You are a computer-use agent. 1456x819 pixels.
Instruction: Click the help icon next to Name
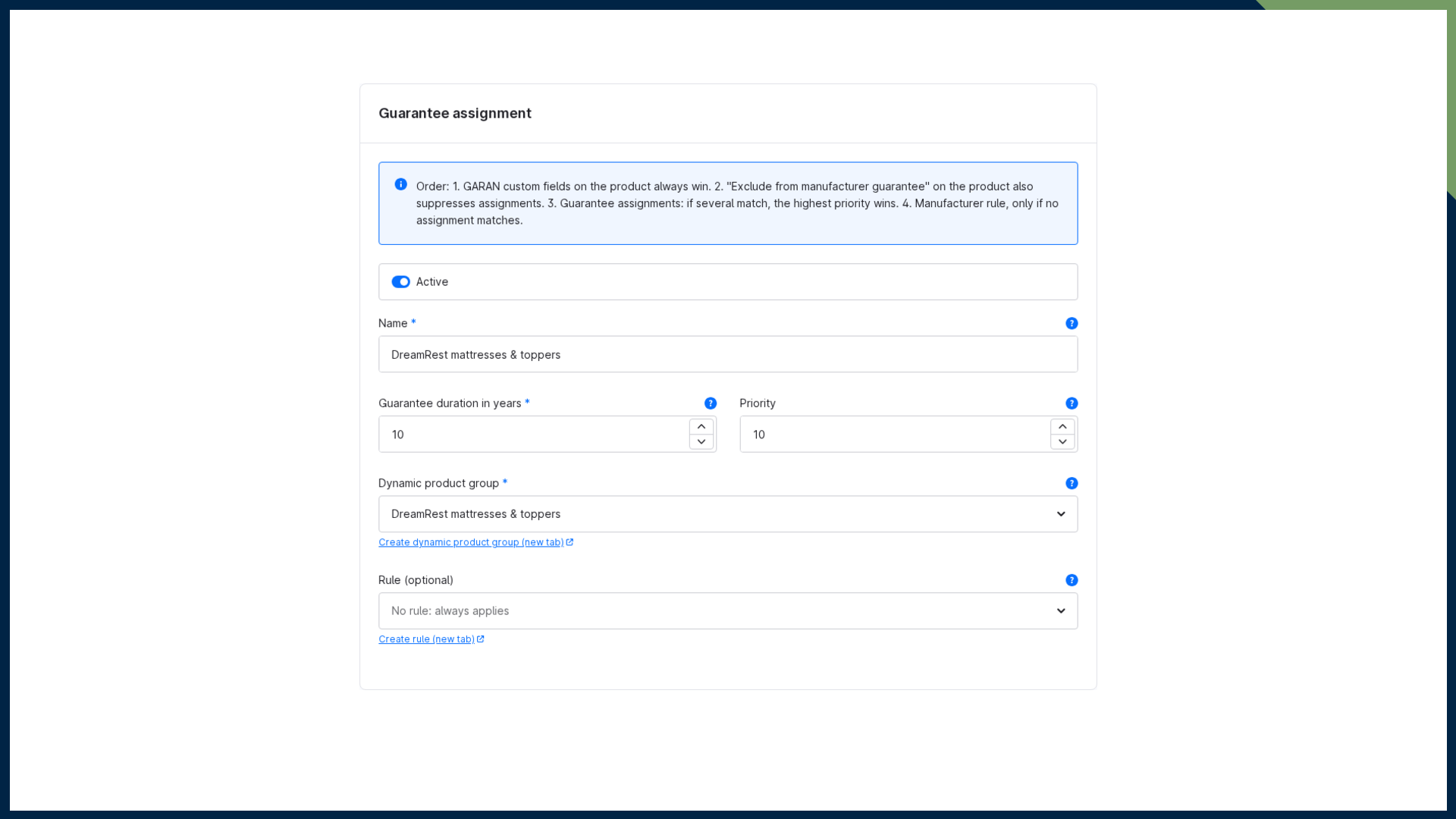tap(1072, 323)
